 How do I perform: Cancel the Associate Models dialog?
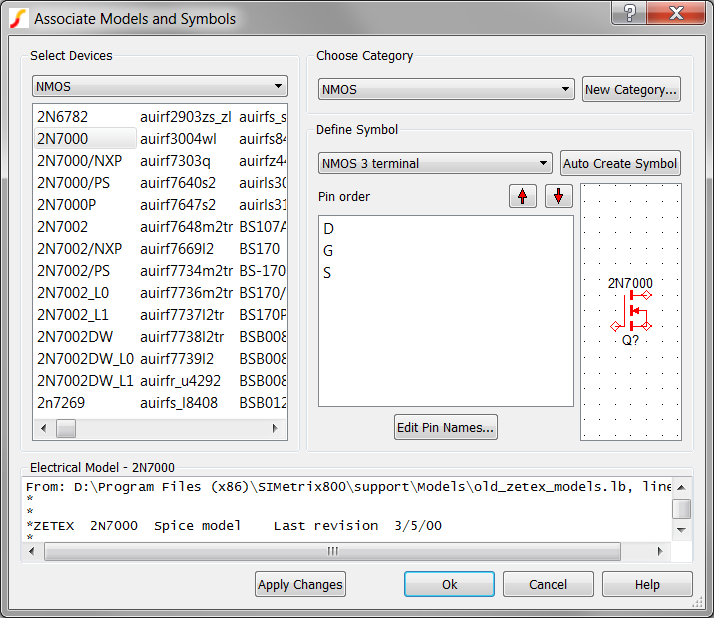[548, 584]
